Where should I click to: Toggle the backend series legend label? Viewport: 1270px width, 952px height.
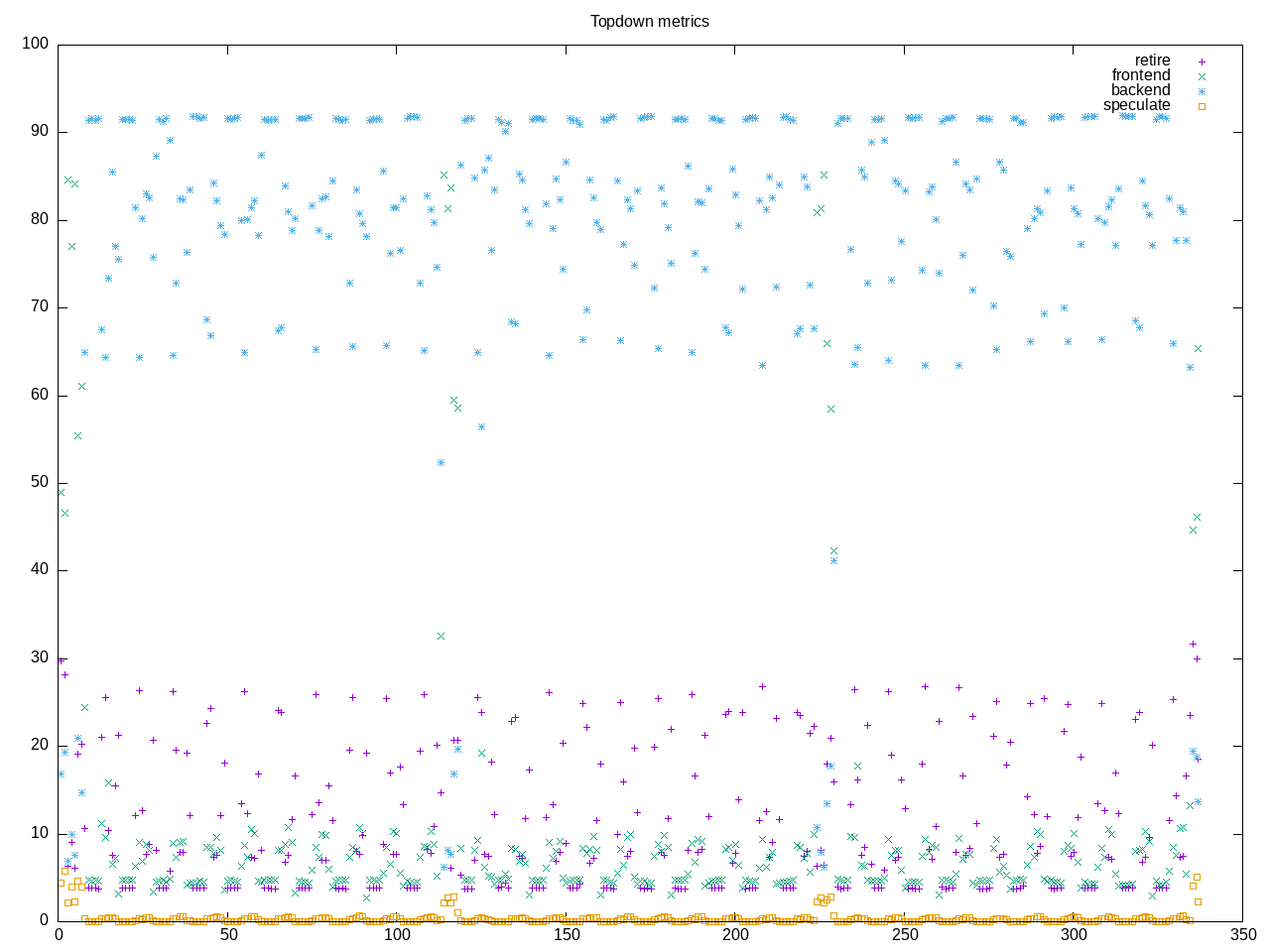1140,90
